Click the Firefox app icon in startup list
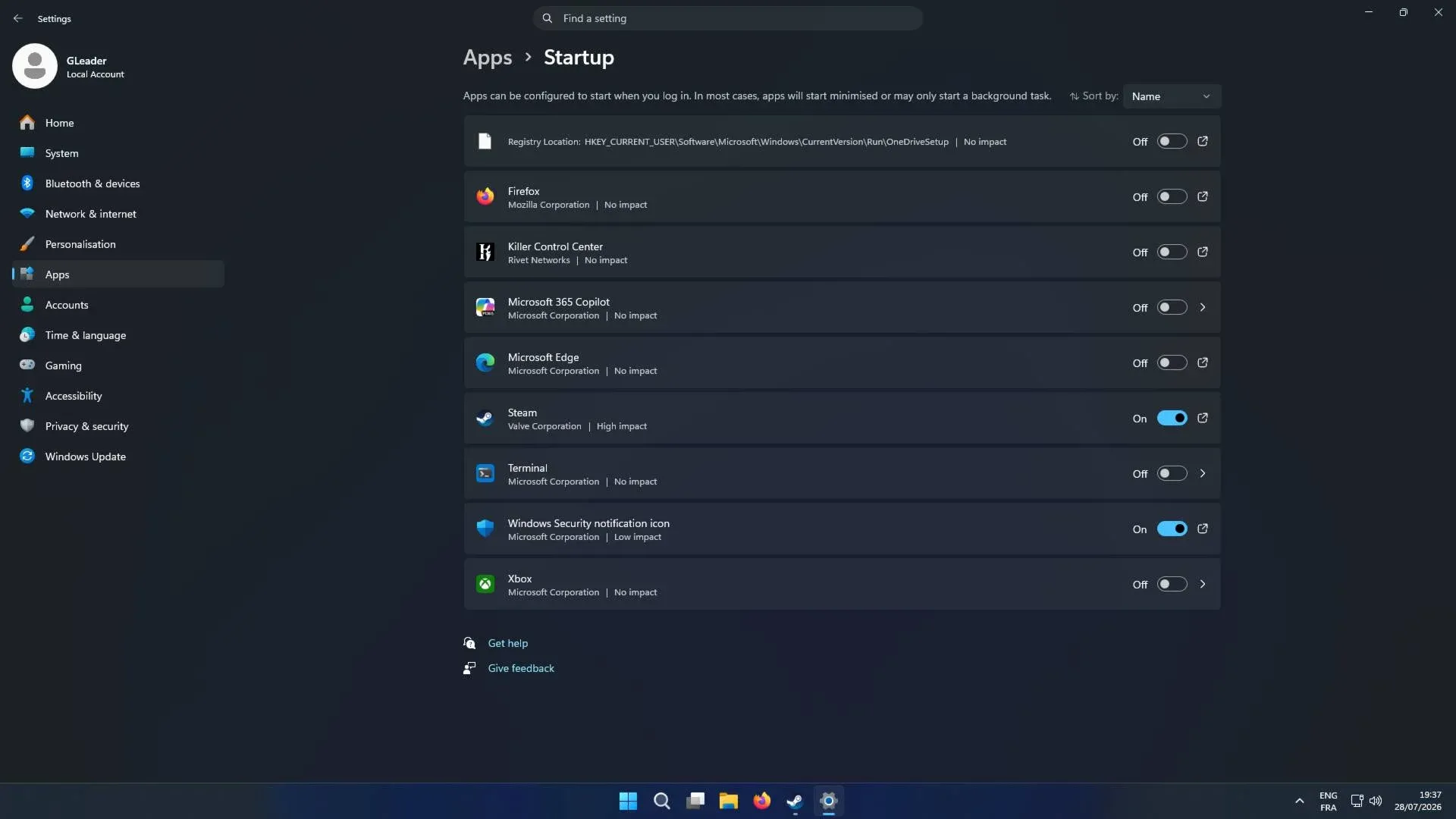Screen dimensions: 1456x819 point(485,197)
